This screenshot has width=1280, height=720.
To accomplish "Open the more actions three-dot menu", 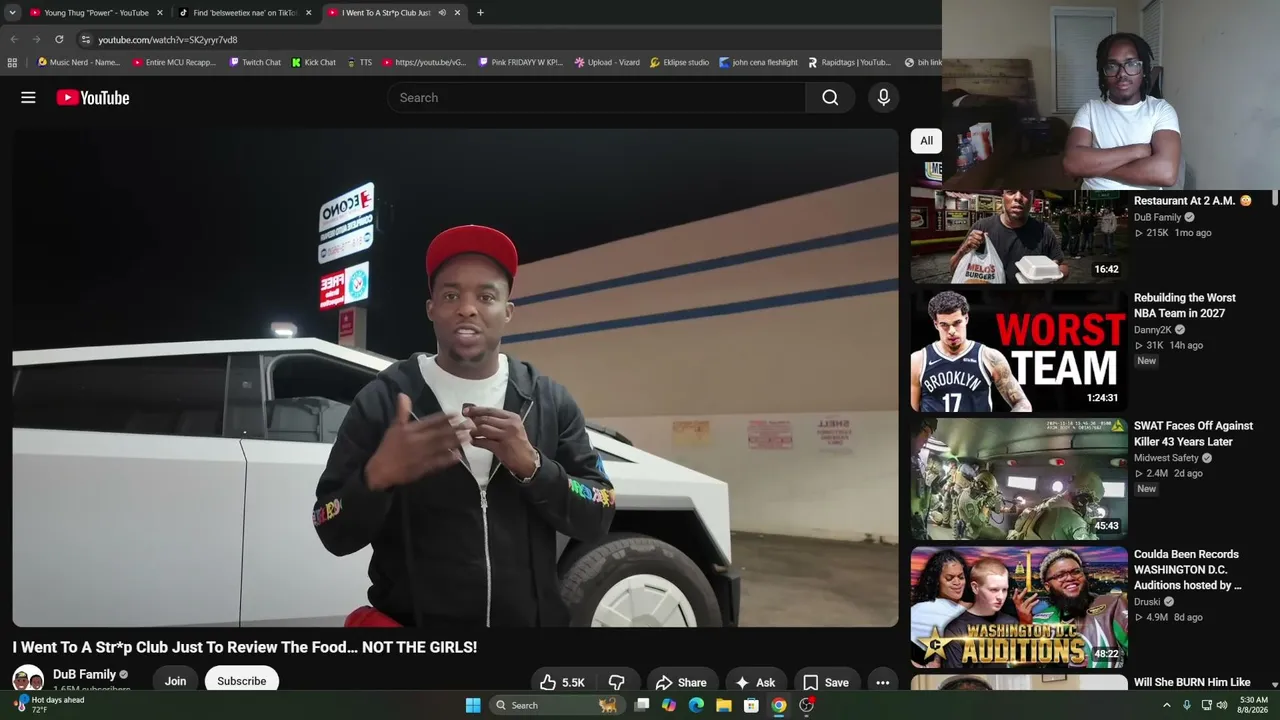I will (x=882, y=682).
